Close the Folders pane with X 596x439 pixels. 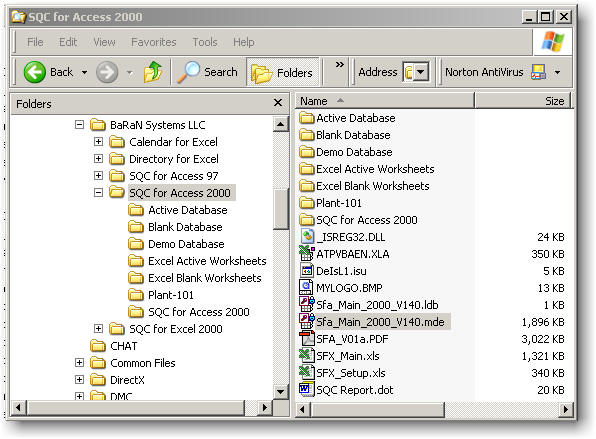point(278,103)
